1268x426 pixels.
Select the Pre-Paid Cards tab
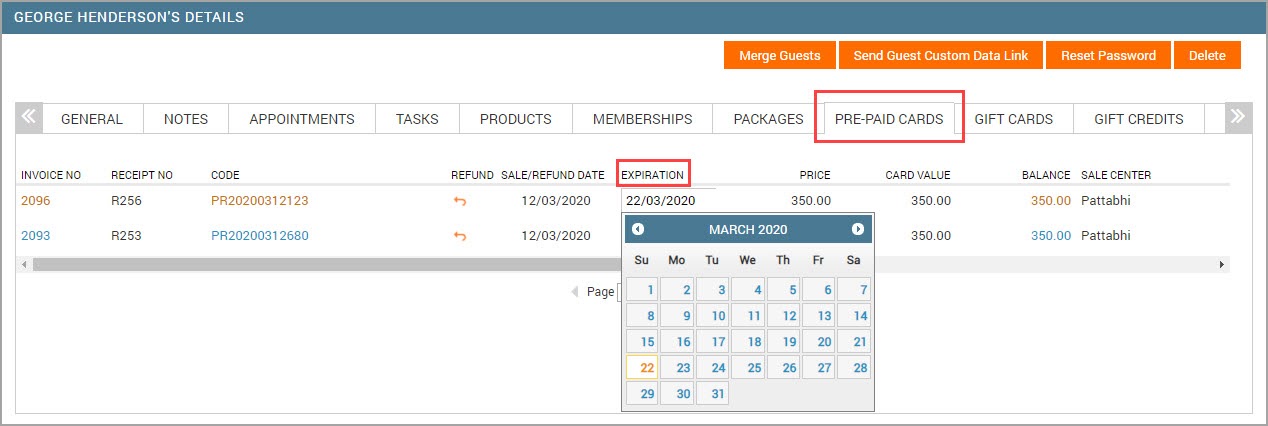tap(890, 118)
